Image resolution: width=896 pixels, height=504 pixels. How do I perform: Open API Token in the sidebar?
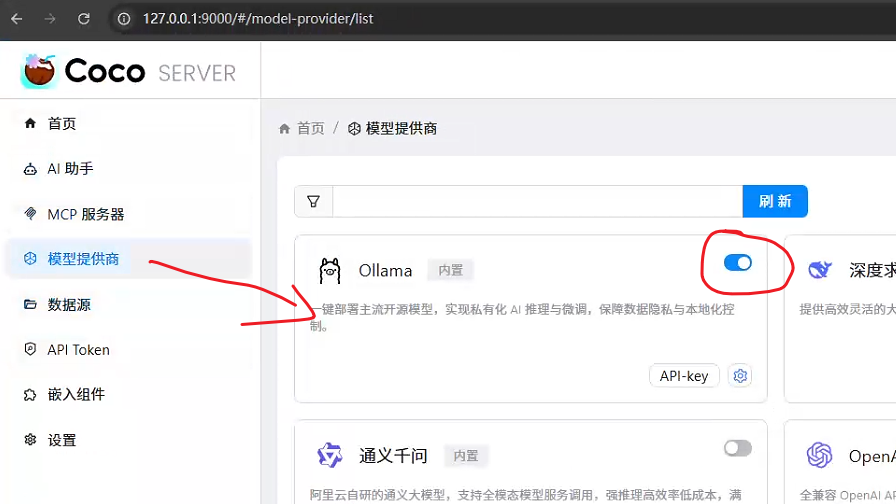[x=78, y=350]
